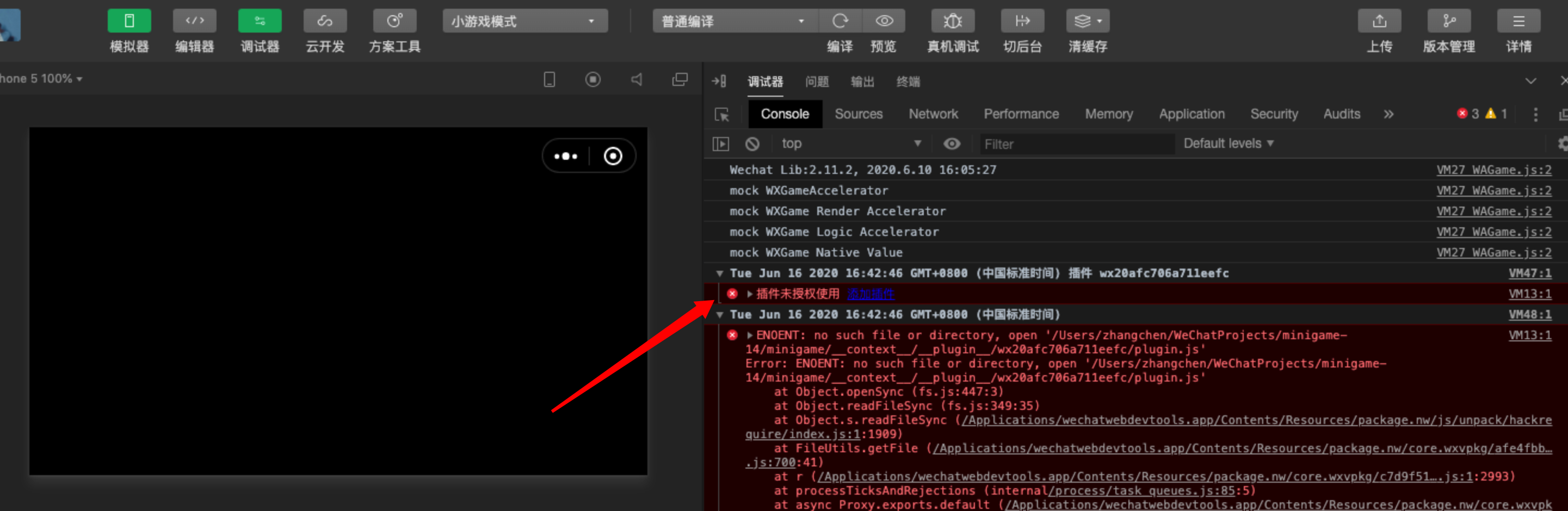Open the VM47:1 source link
The height and width of the screenshot is (511, 1568).
[1530, 274]
